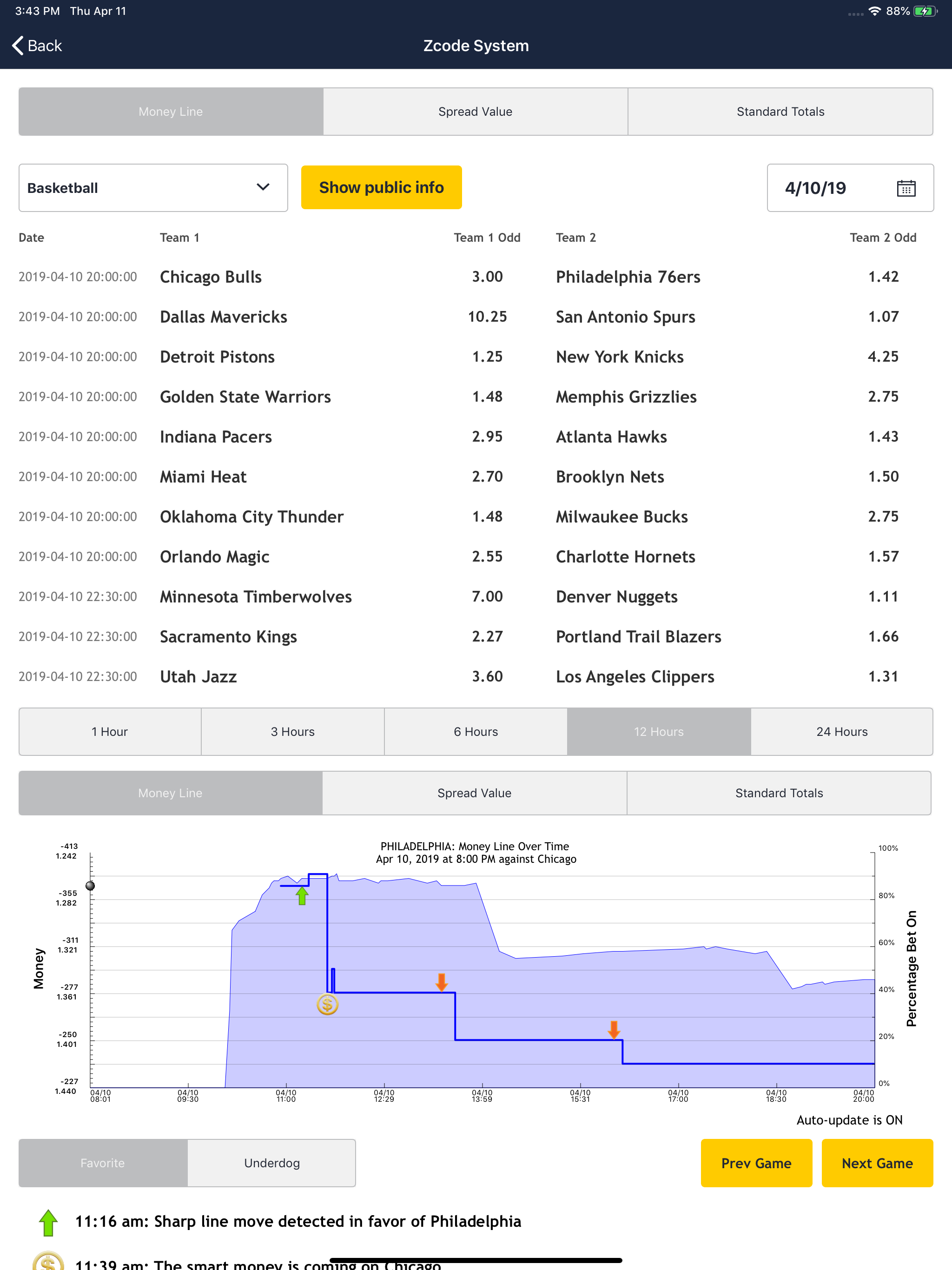Set chart range to 3 Hours
This screenshot has height=1270, width=952.
pyautogui.click(x=293, y=731)
